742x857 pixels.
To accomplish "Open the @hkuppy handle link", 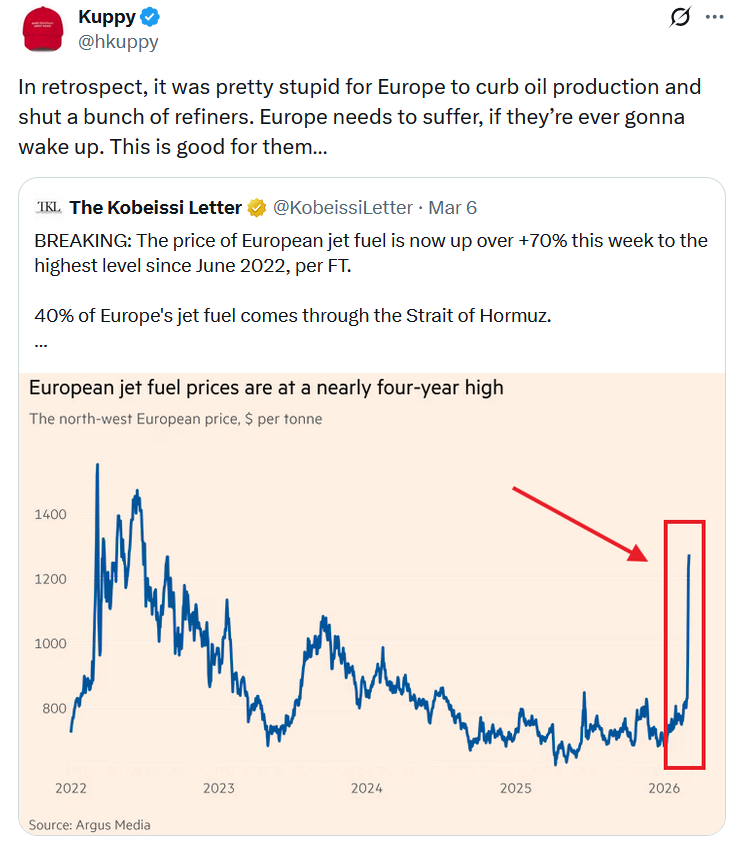I will coord(118,41).
